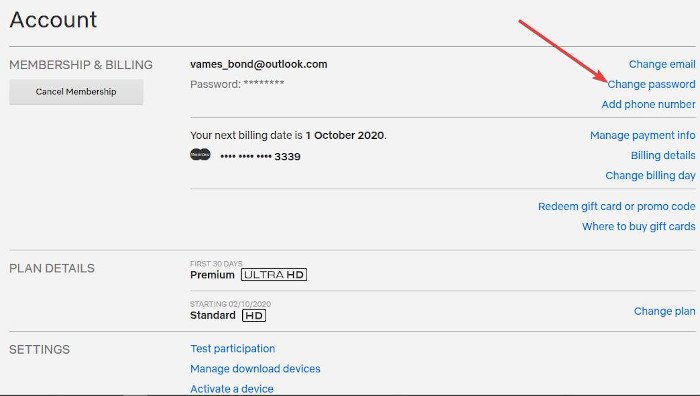This screenshot has width=700, height=396.
Task: Click the masked Password field text
Action: [x=237, y=84]
